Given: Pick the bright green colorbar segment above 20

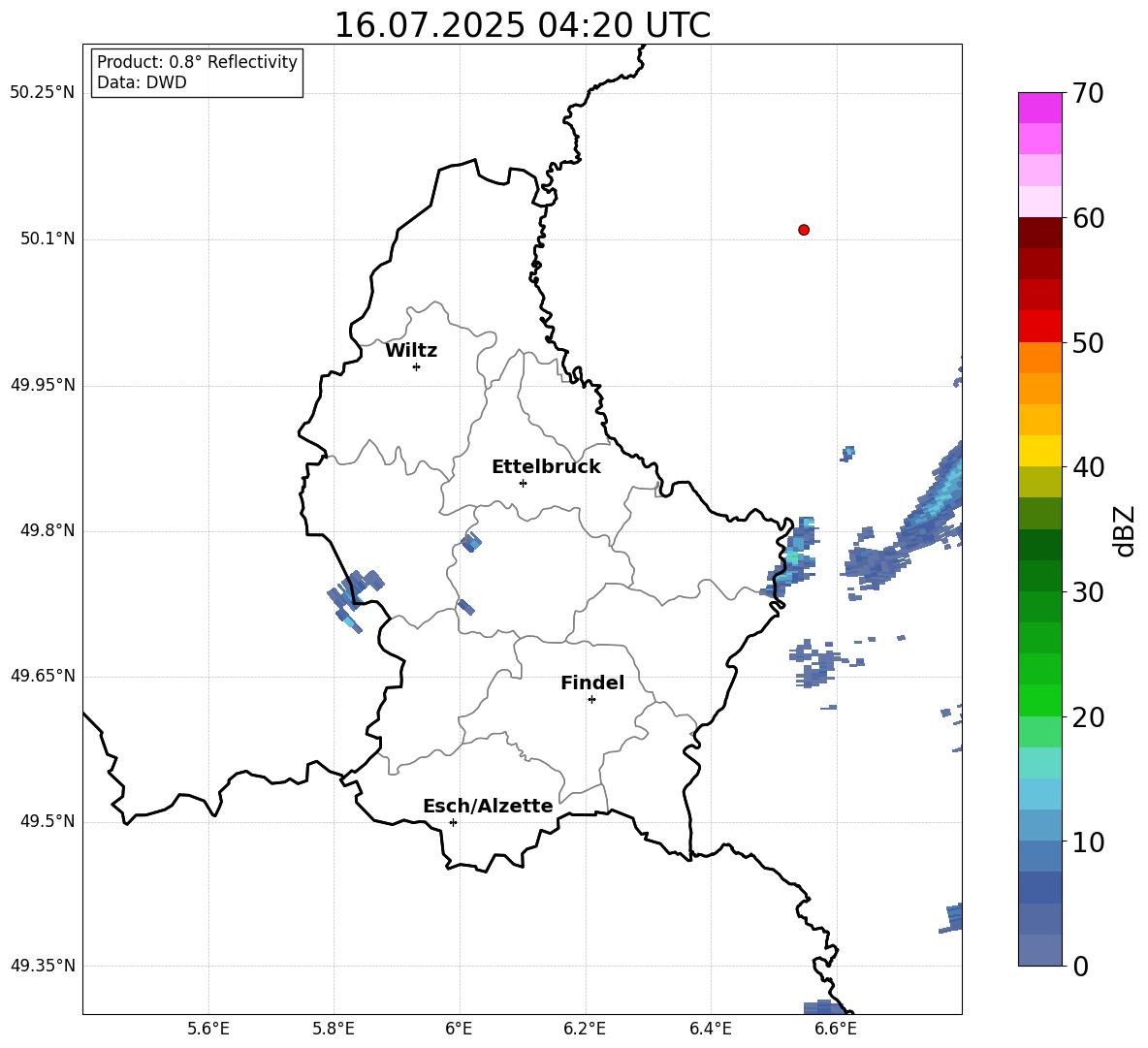Looking at the screenshot, I should 1039,700.
